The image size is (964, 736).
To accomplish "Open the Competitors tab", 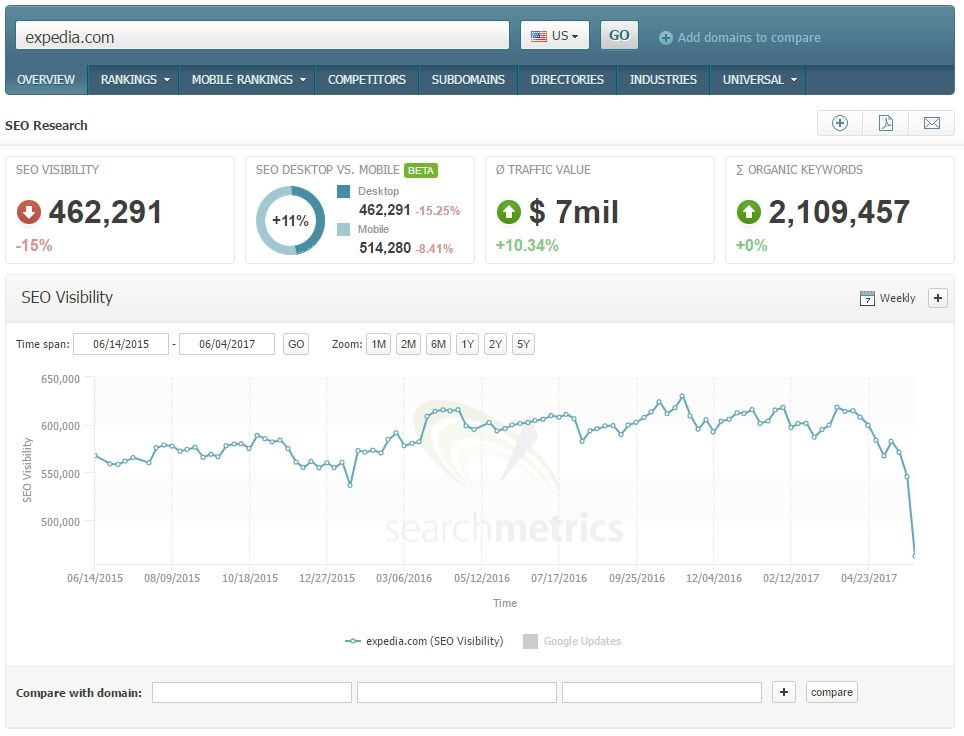I will coord(366,80).
